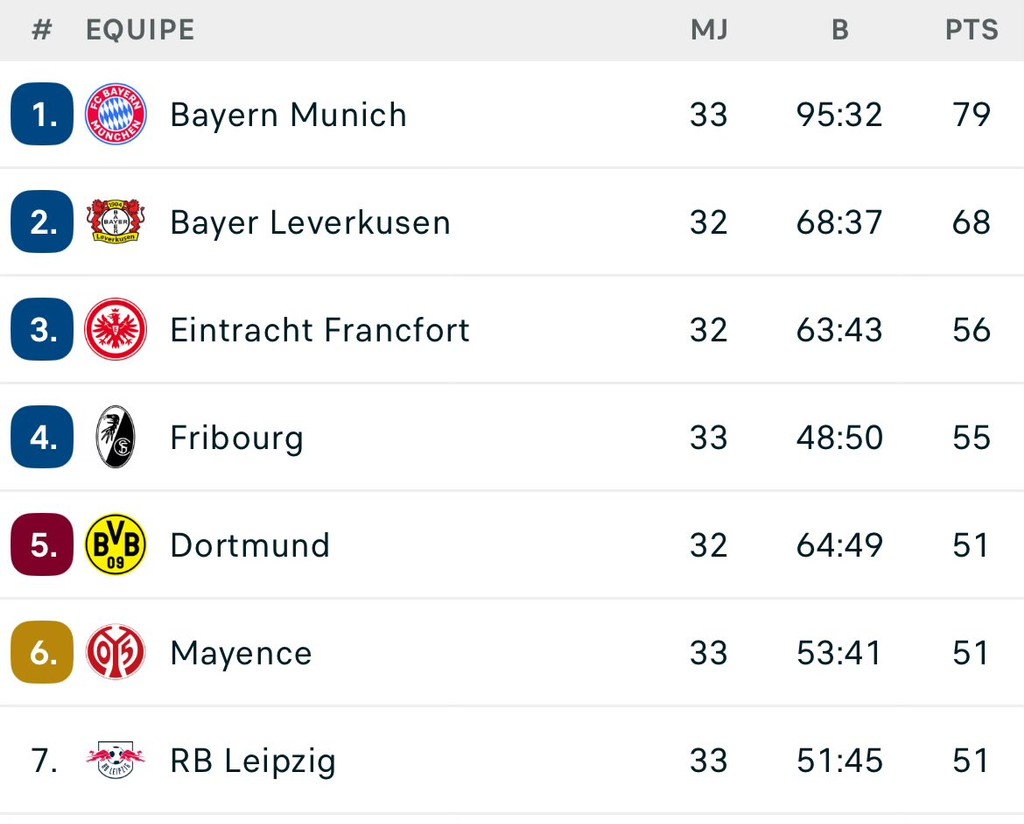Sort by the MJ column header
The image size is (1024, 824).
pyautogui.click(x=709, y=30)
